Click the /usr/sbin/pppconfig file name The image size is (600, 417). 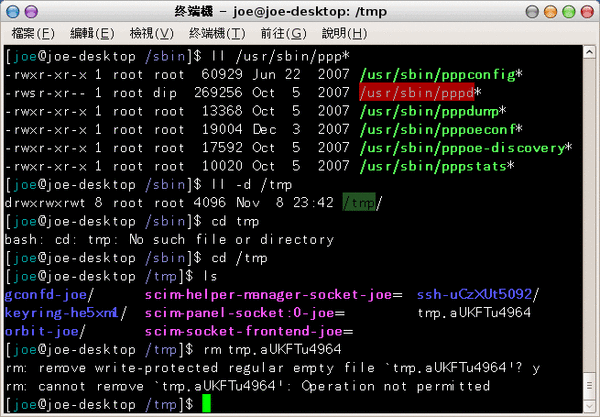(x=437, y=74)
